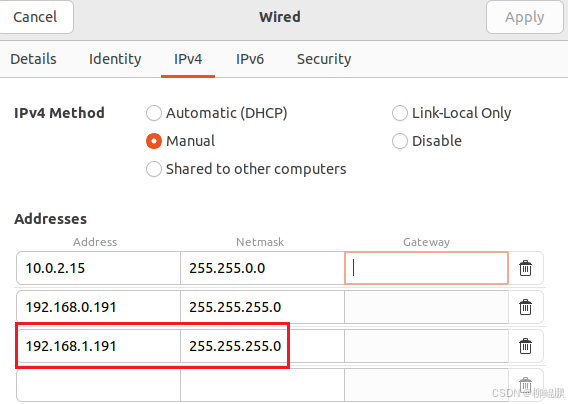Edit the 192.168.0.191 address field

(x=99, y=307)
